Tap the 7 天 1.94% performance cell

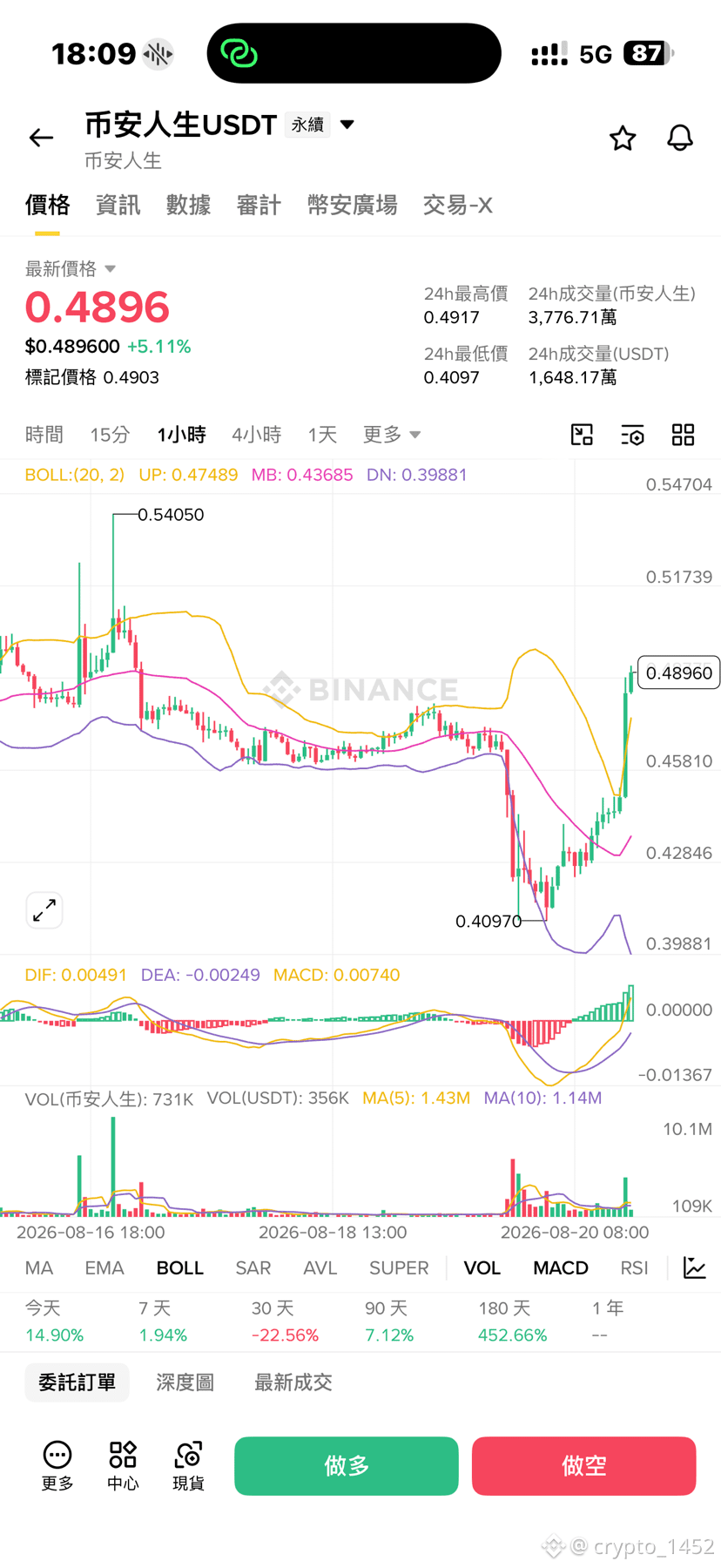point(163,1321)
